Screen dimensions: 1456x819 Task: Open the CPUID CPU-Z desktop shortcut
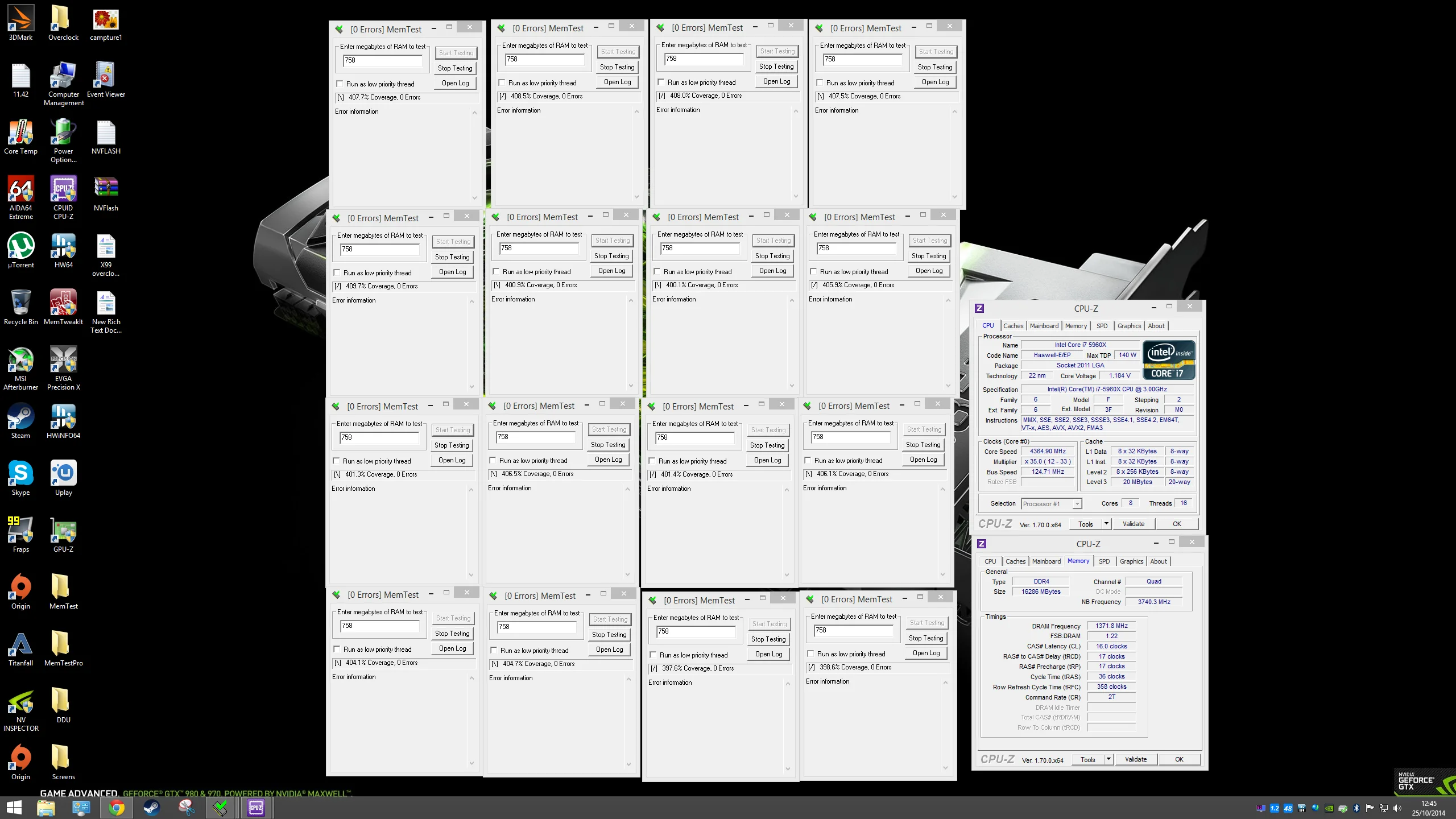tap(63, 198)
